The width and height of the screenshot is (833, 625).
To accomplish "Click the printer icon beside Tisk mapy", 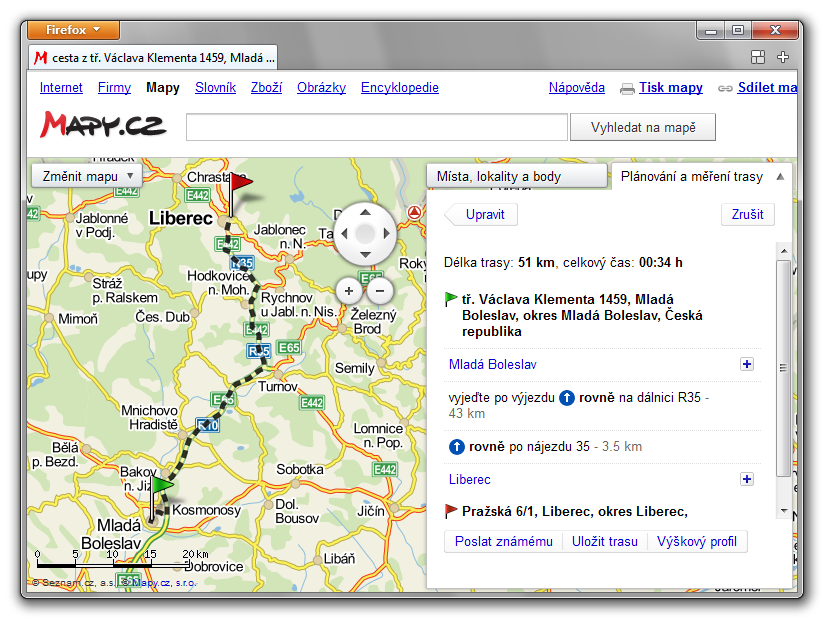I will pos(627,88).
